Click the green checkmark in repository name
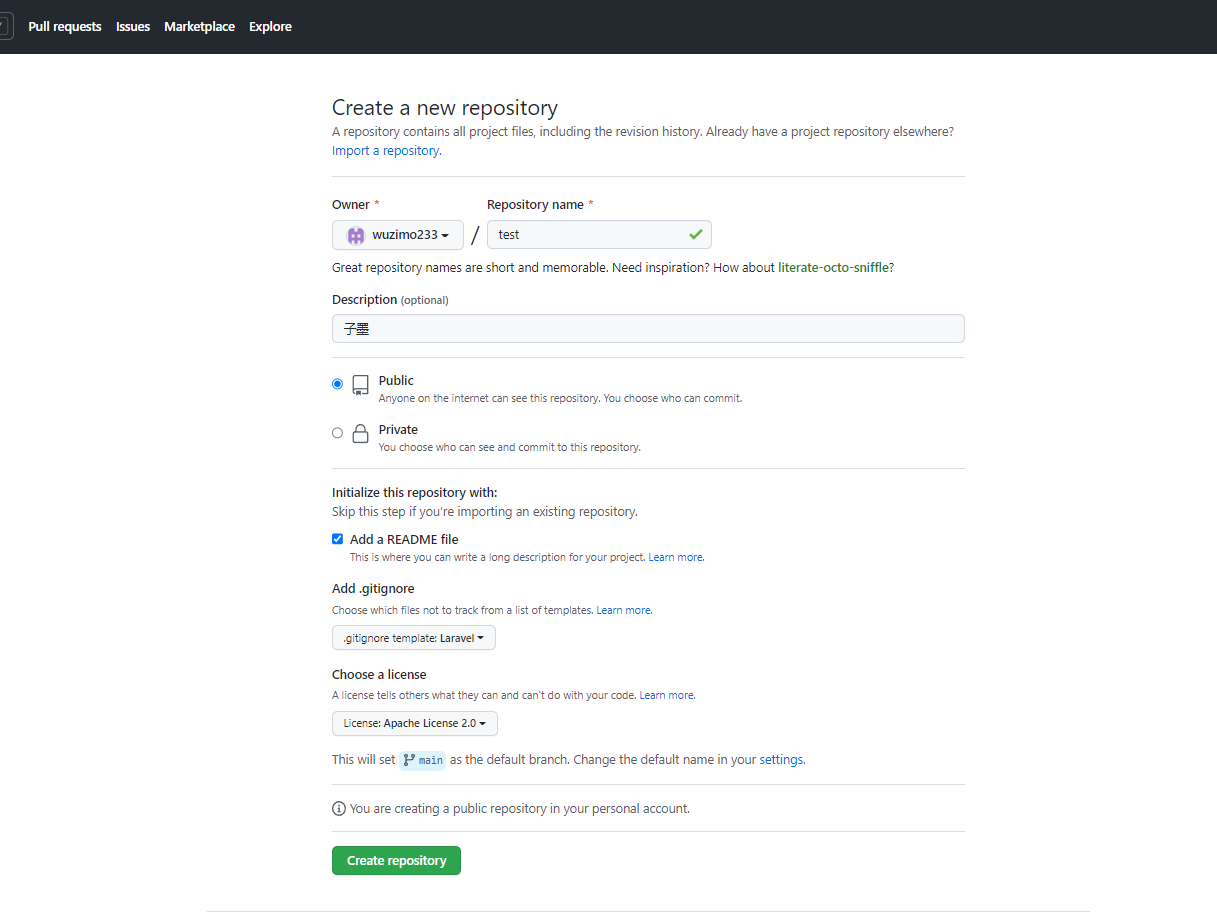1217x914 pixels. tap(695, 235)
